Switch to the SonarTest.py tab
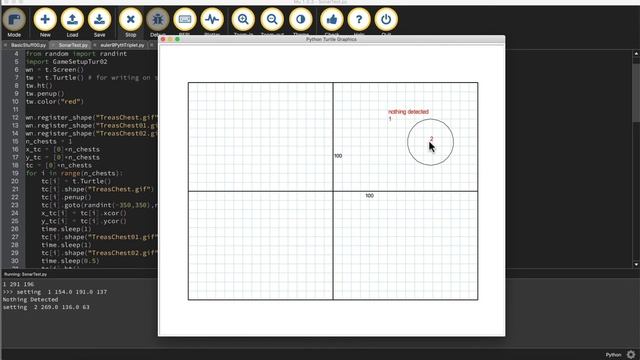This screenshot has width=640, height=360. (x=73, y=45)
